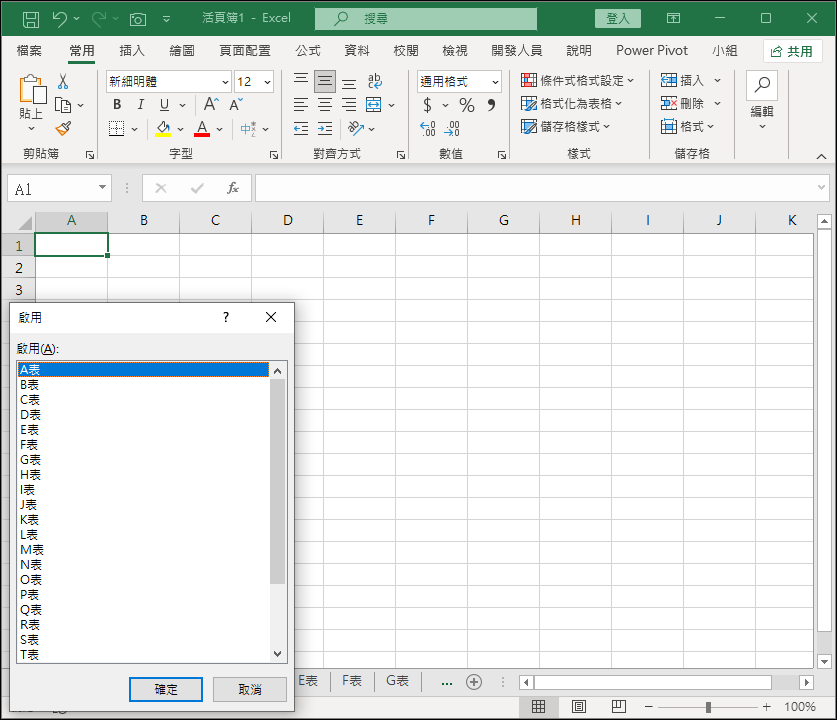Switch to Normal view grid icon
Image resolution: width=837 pixels, height=720 pixels.
pyautogui.click(x=539, y=707)
